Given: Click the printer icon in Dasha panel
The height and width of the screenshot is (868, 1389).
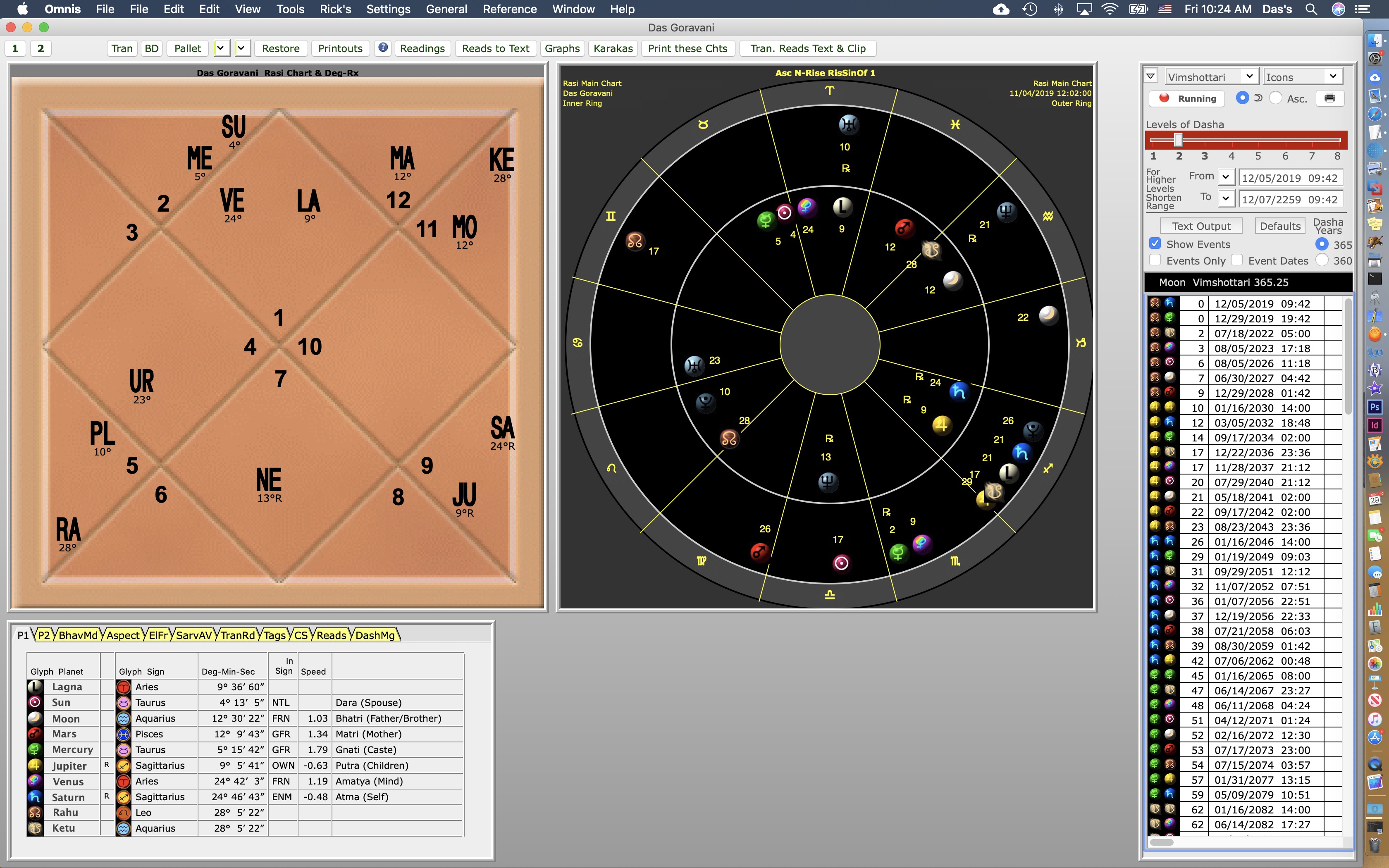Looking at the screenshot, I should 1329,98.
